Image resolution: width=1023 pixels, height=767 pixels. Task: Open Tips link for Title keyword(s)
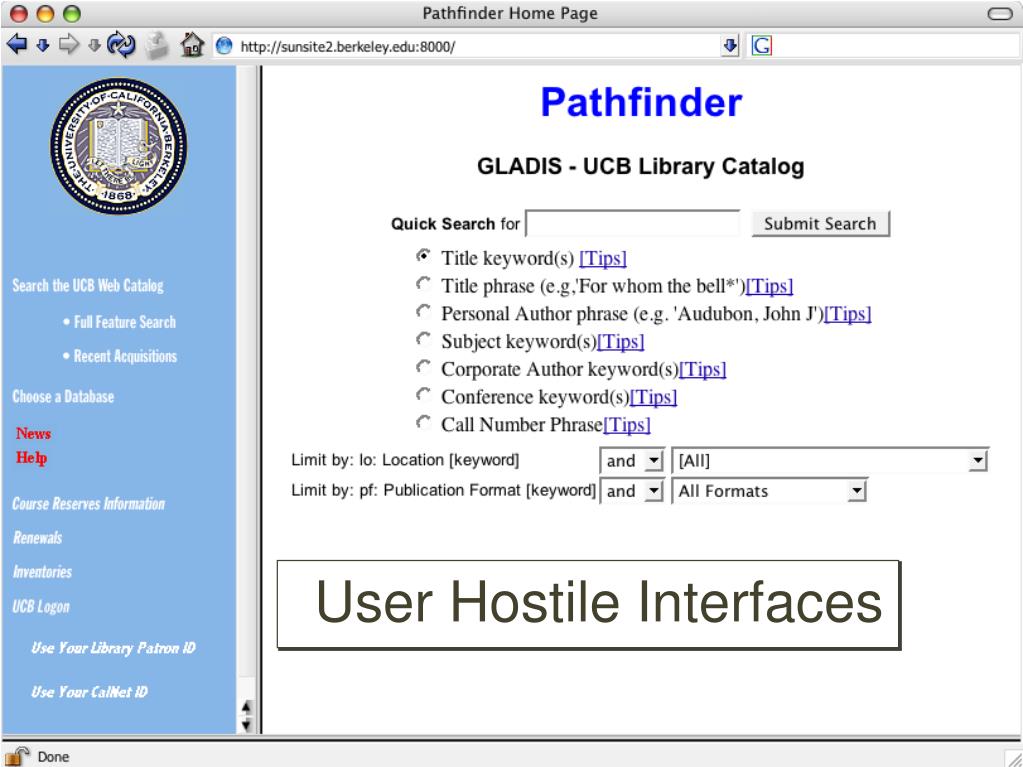pyautogui.click(x=603, y=258)
